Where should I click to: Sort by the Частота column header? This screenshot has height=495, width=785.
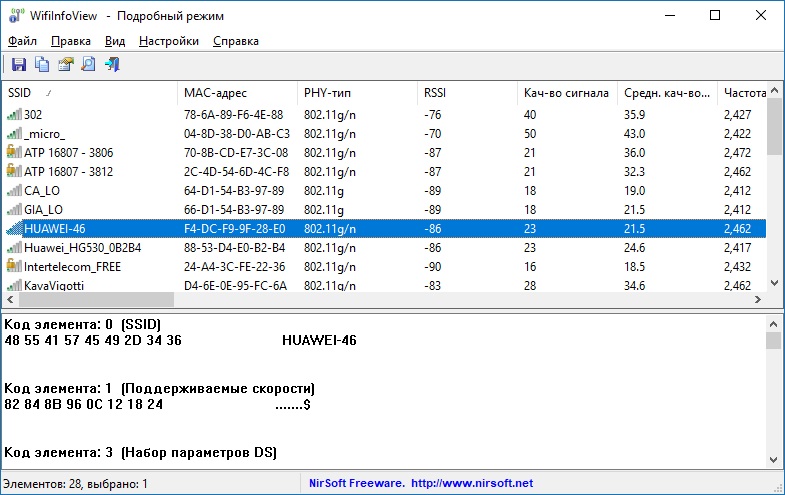742,93
